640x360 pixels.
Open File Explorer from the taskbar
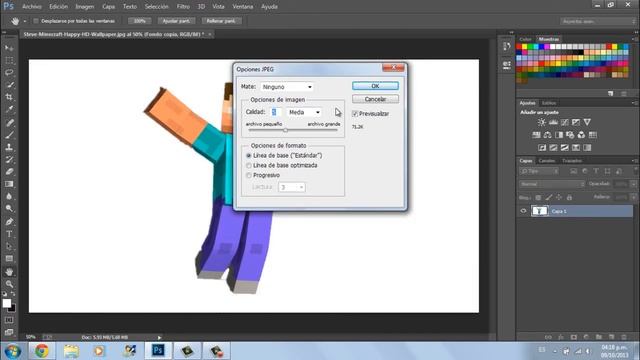coord(71,351)
